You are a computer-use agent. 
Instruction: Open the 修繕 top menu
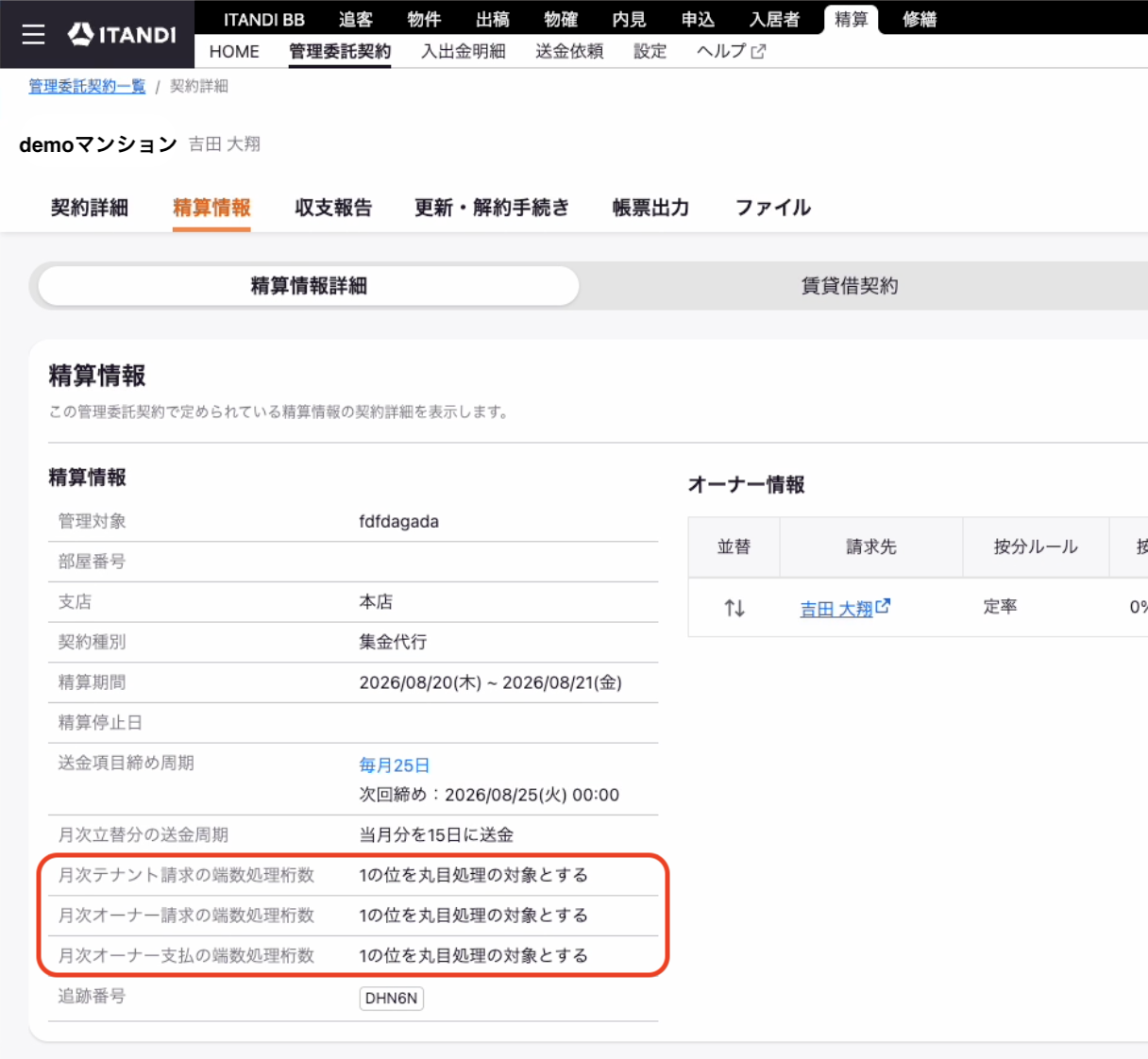click(x=920, y=19)
